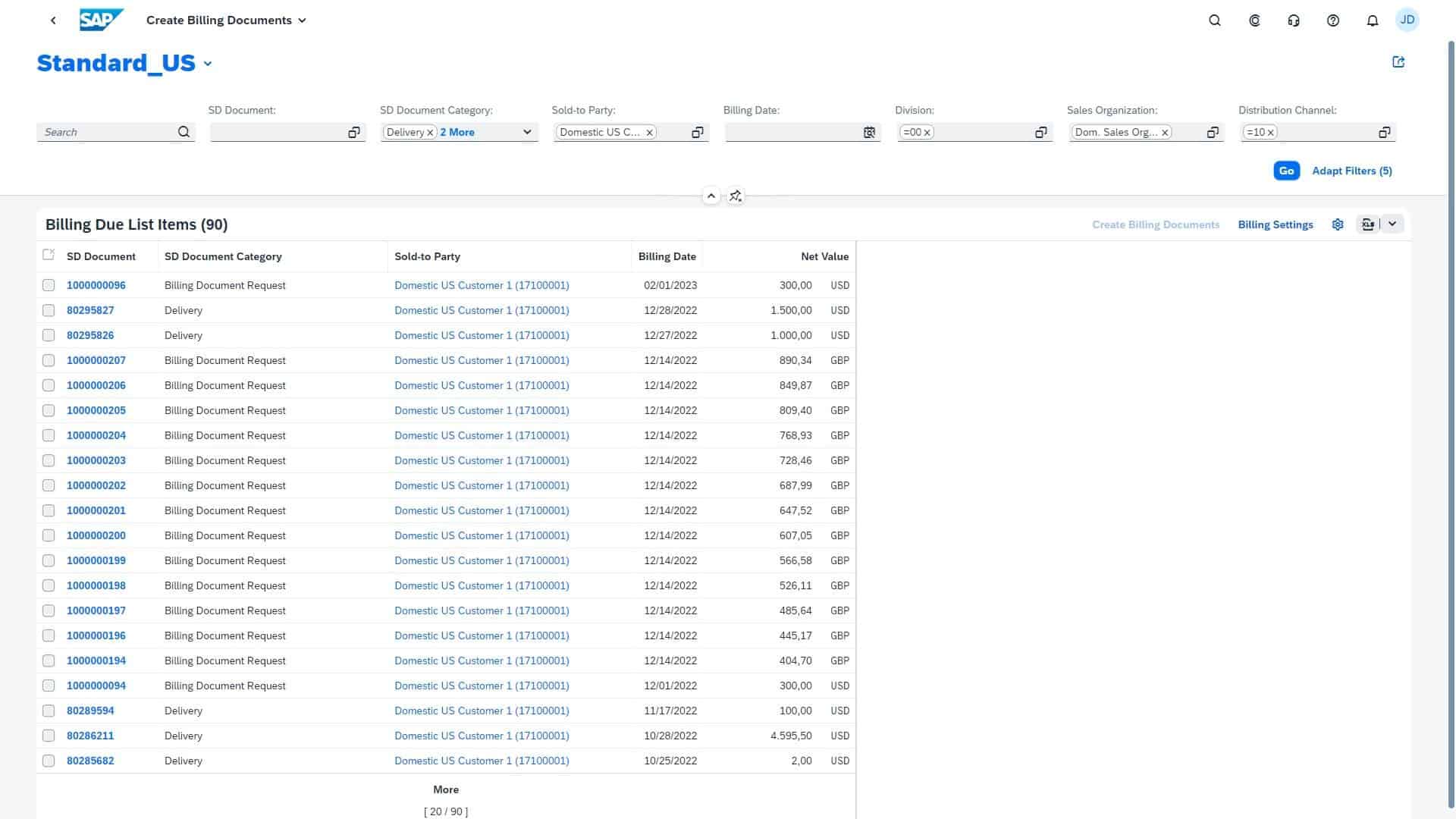Open Domestic US Customer 1 link

click(x=482, y=285)
